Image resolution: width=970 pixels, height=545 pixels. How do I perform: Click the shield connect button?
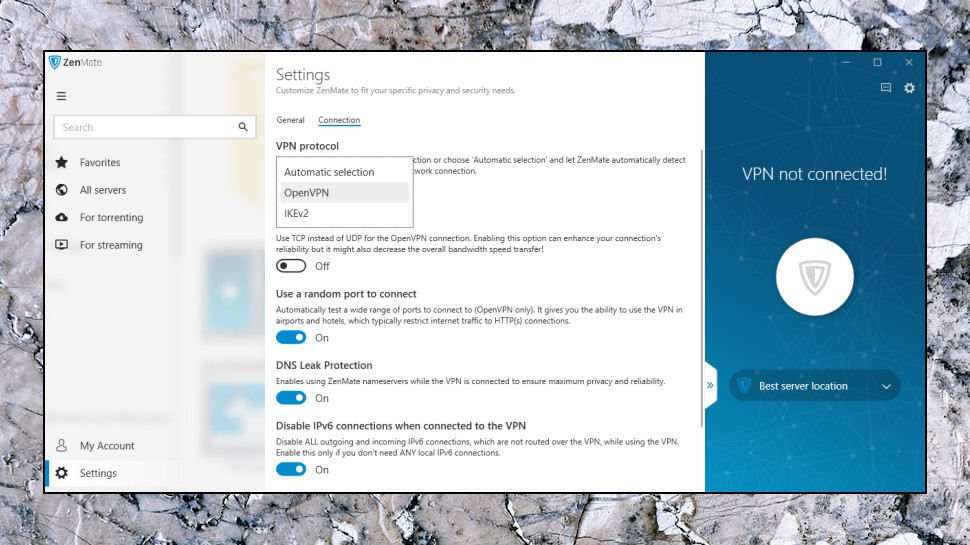point(815,277)
